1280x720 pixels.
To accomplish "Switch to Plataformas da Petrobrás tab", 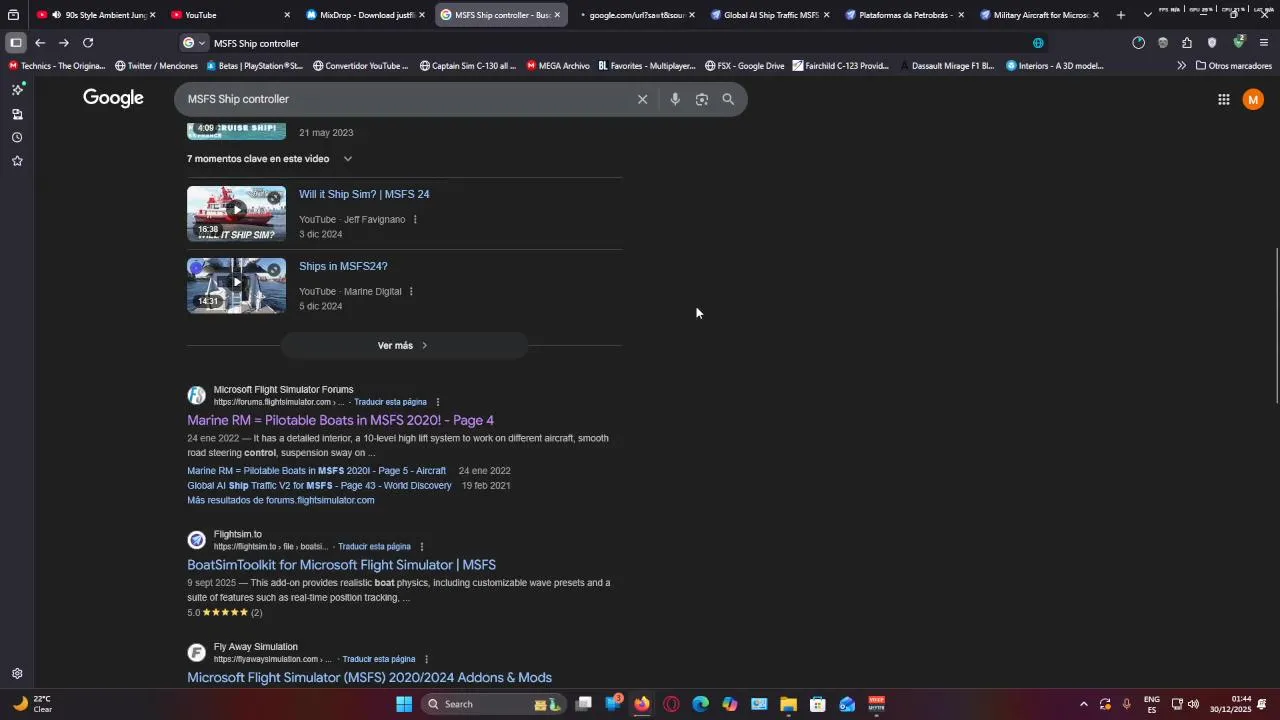I will pyautogui.click(x=905, y=15).
